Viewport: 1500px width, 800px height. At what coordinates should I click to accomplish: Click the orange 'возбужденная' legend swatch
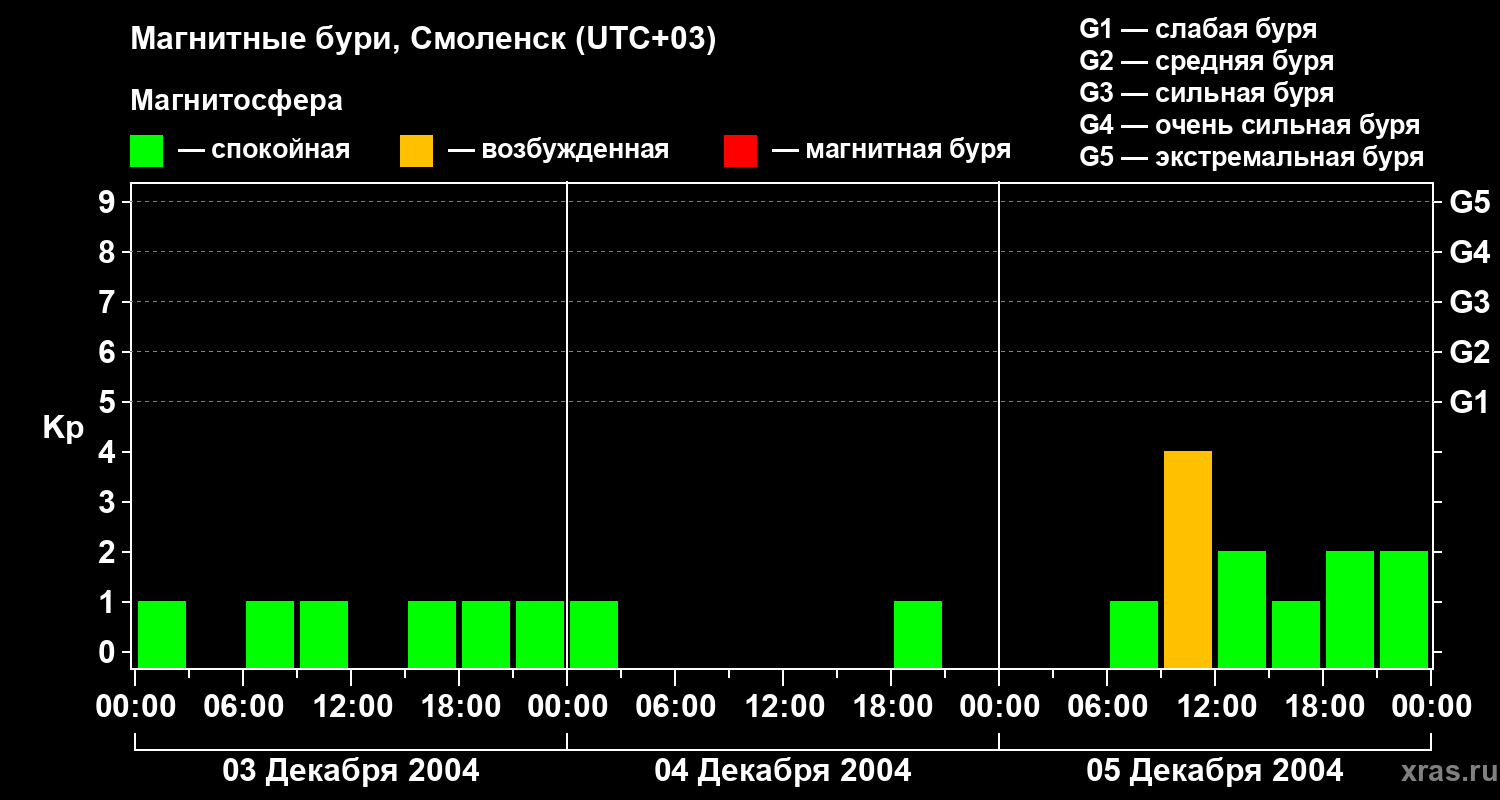pos(416,151)
